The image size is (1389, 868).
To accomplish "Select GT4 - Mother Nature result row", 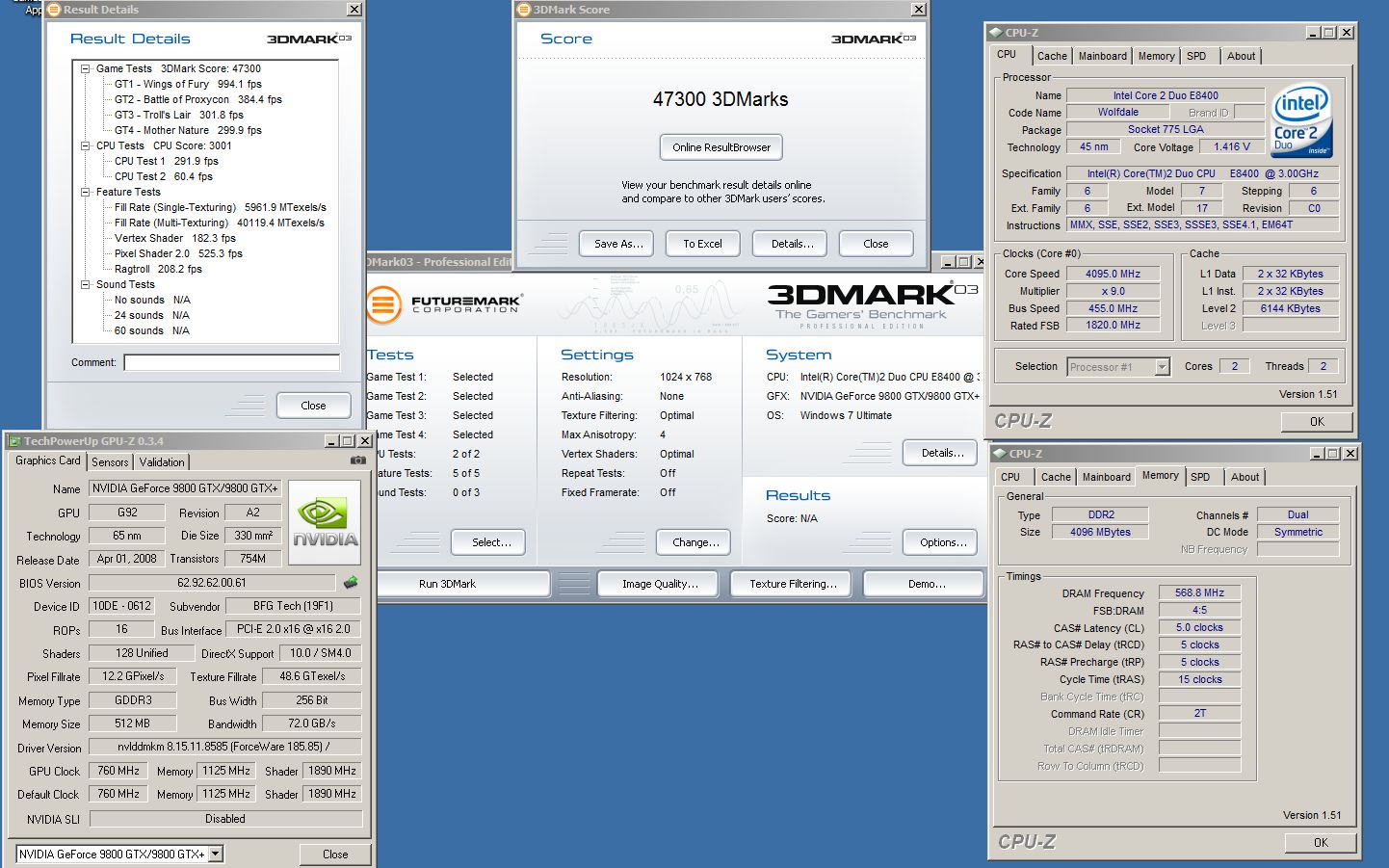I will (188, 130).
